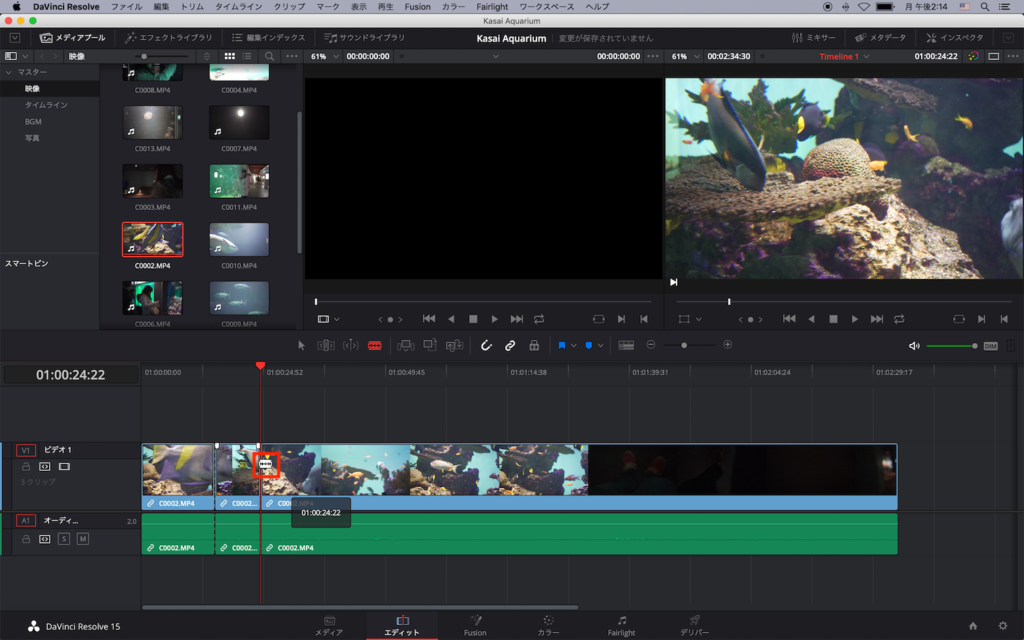Lock the Video 1 track

click(26, 466)
